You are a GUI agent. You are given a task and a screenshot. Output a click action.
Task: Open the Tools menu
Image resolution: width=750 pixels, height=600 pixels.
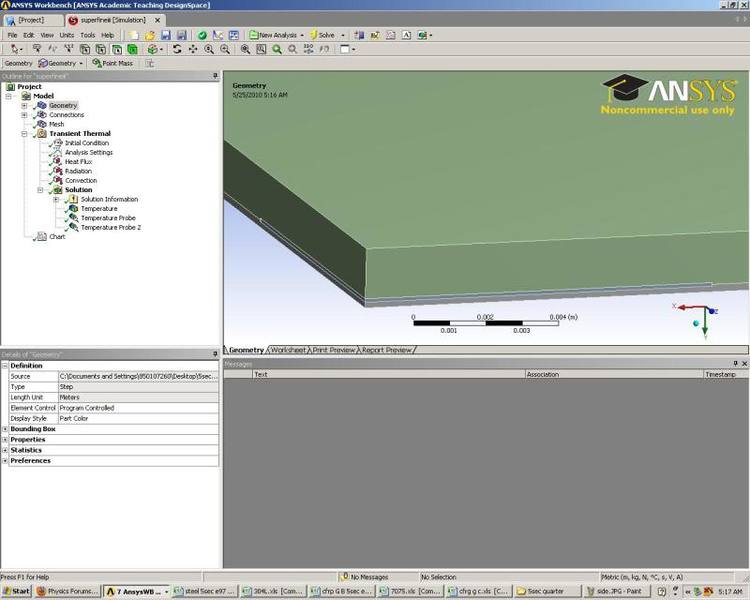(88, 35)
